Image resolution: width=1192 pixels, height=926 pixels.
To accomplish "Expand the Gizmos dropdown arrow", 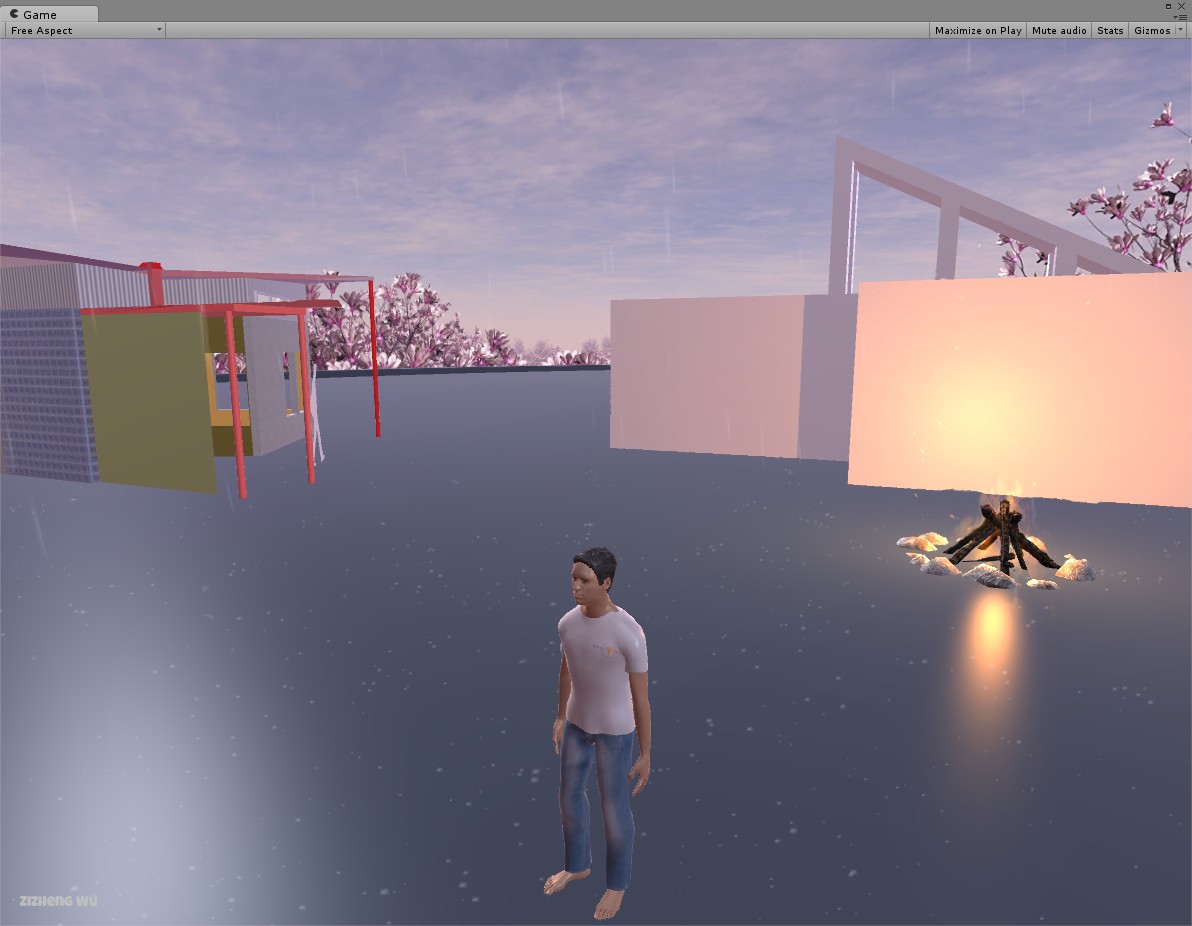I will pos(1181,30).
